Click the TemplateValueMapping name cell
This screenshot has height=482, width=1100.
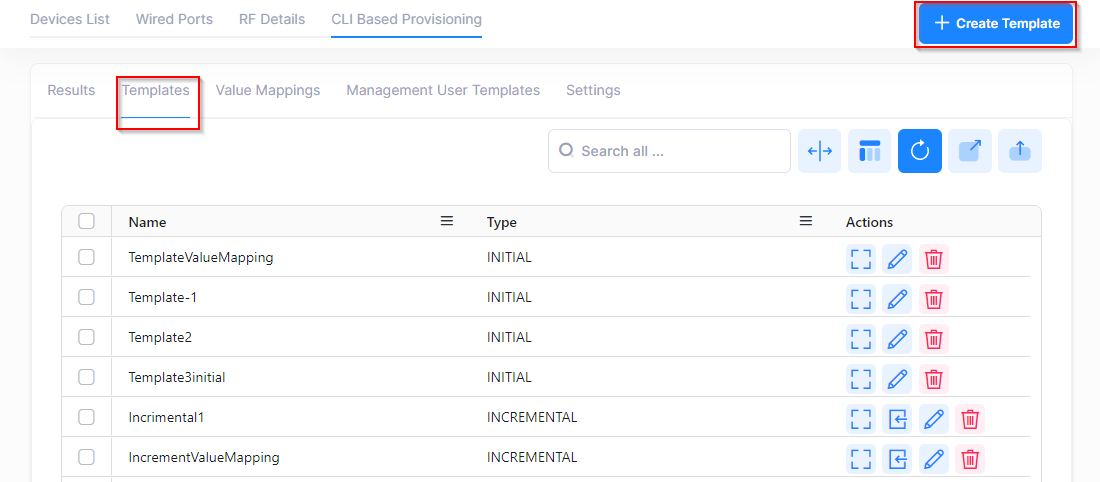click(201, 257)
